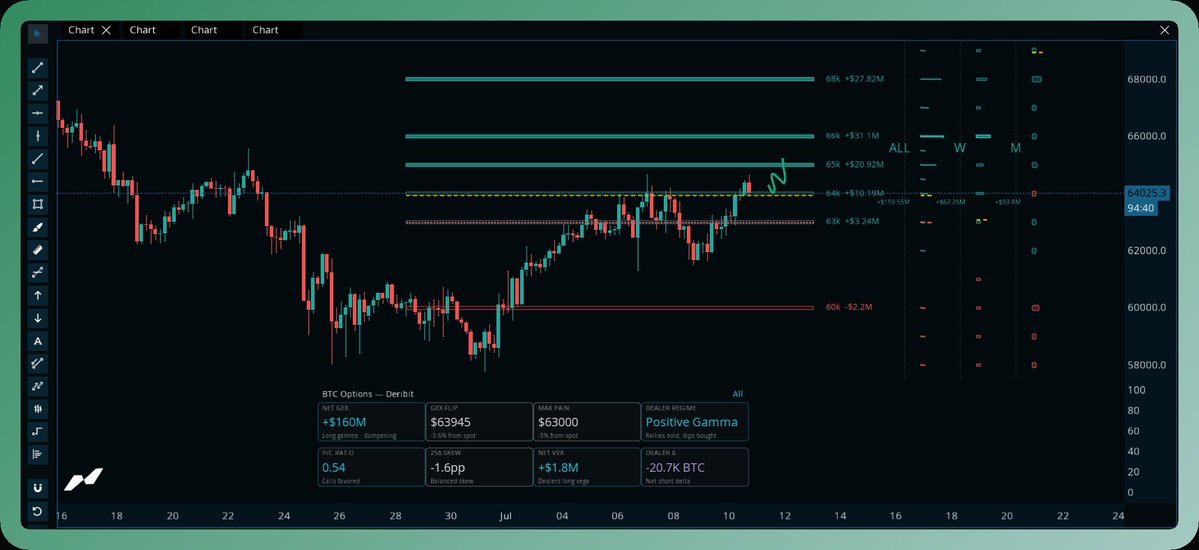
Task: Click the DEALER Δ -20.7K BTC value
Action: tap(674, 467)
